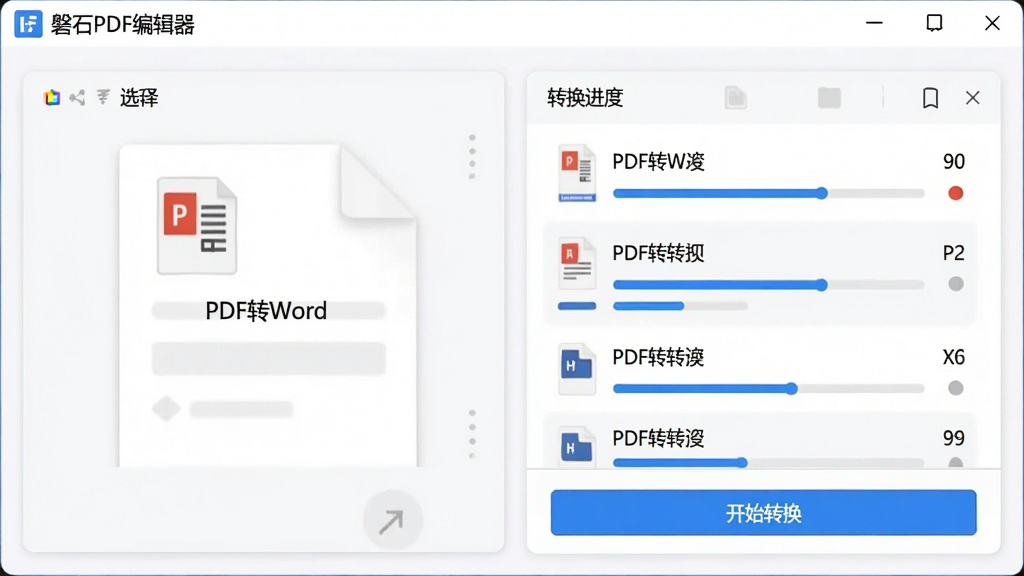1024x576 pixels.
Task: Click the value P2
Action: (x=953, y=253)
